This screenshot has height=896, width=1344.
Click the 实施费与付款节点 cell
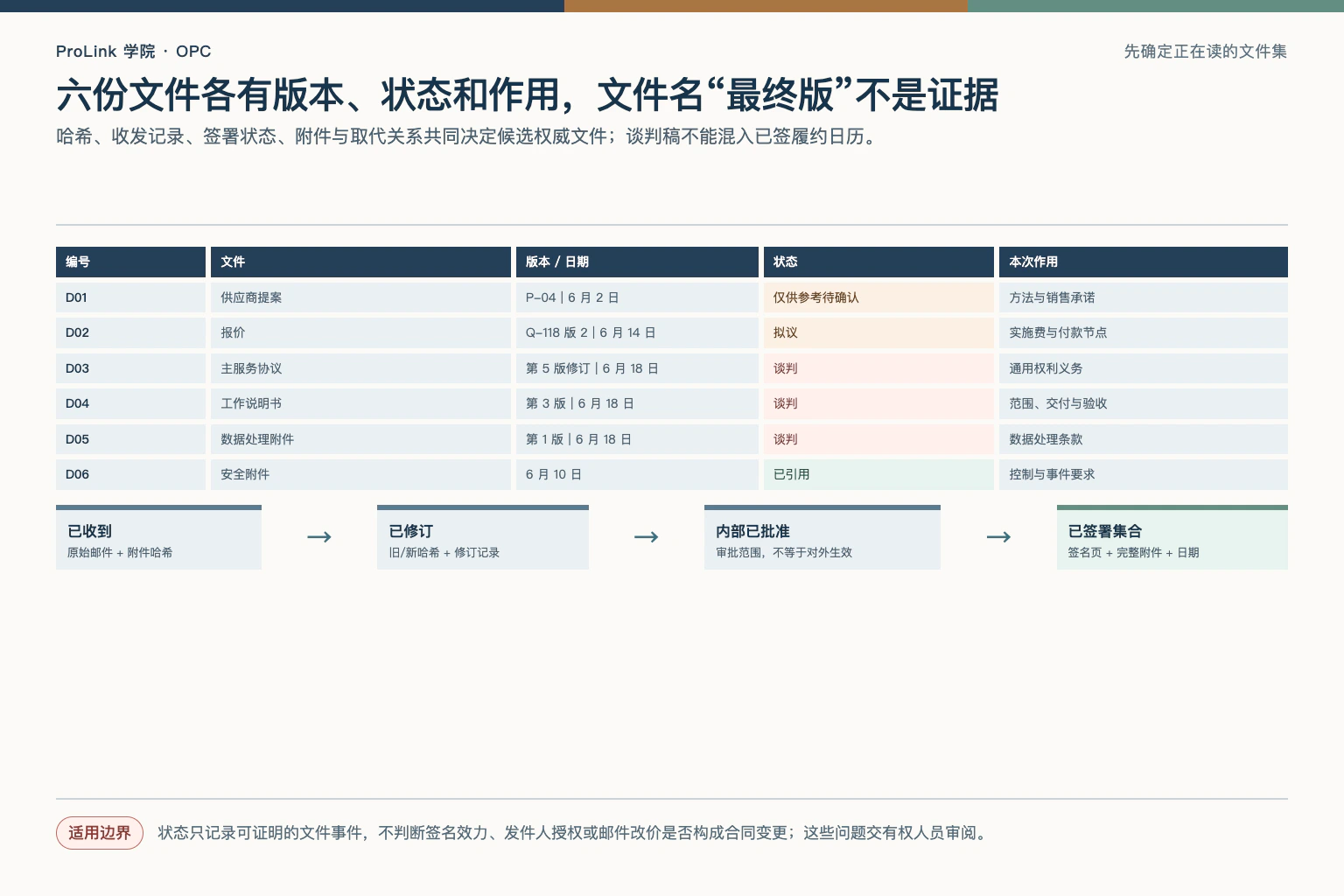[x=1144, y=332]
